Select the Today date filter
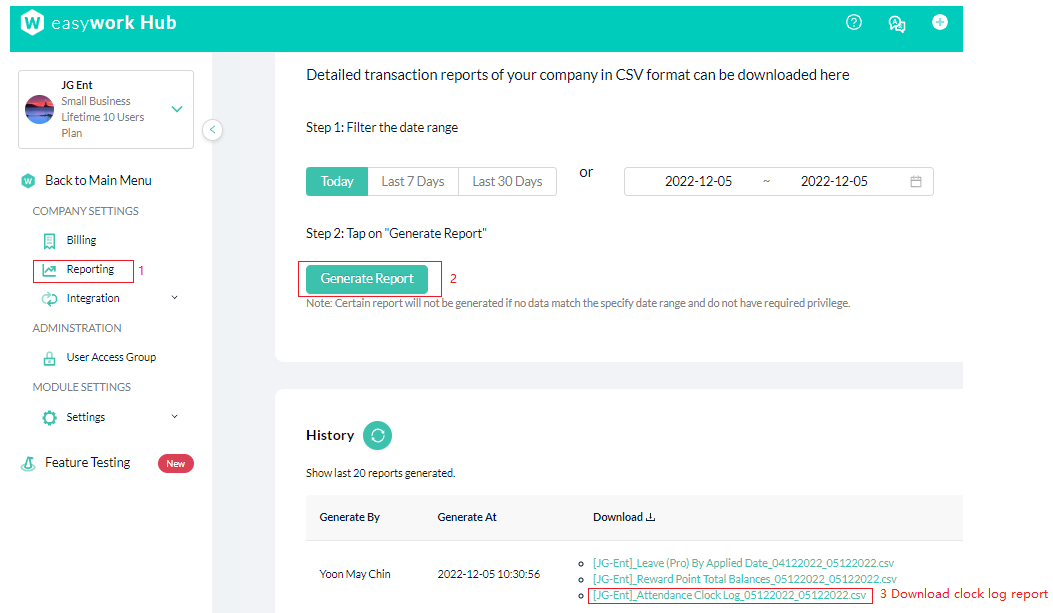 336,181
